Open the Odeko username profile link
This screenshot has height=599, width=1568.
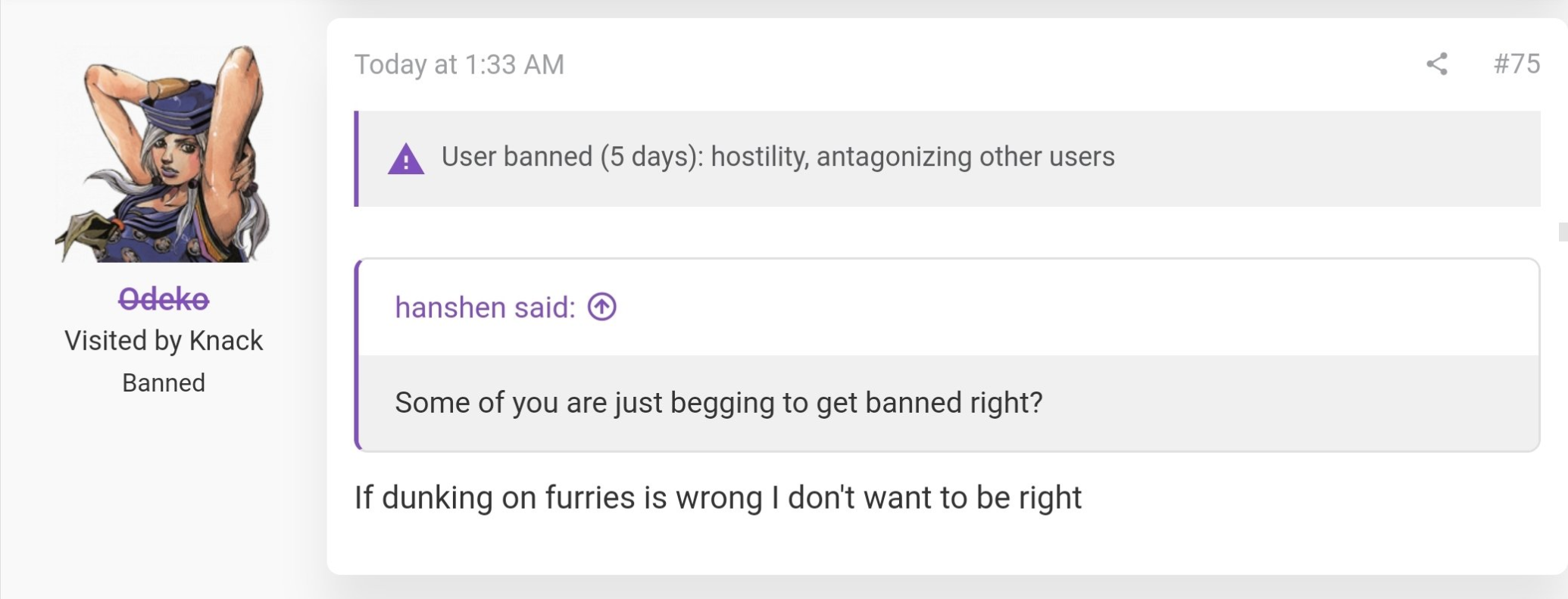point(164,299)
